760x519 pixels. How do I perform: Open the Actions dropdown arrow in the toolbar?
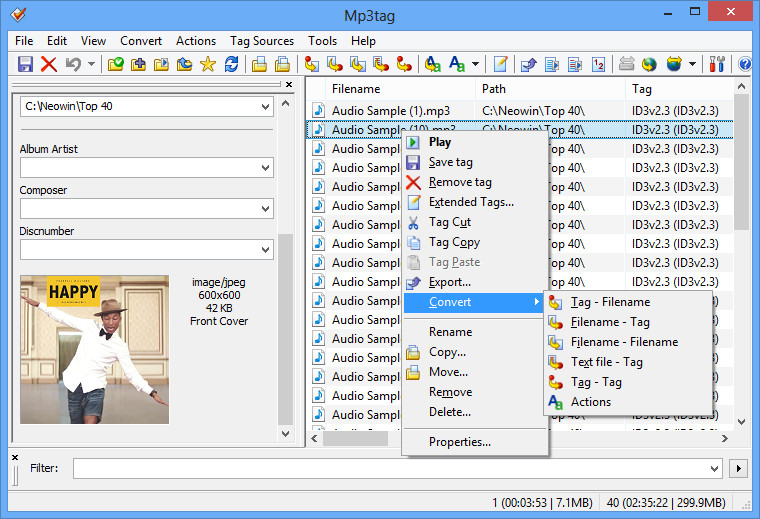475,64
